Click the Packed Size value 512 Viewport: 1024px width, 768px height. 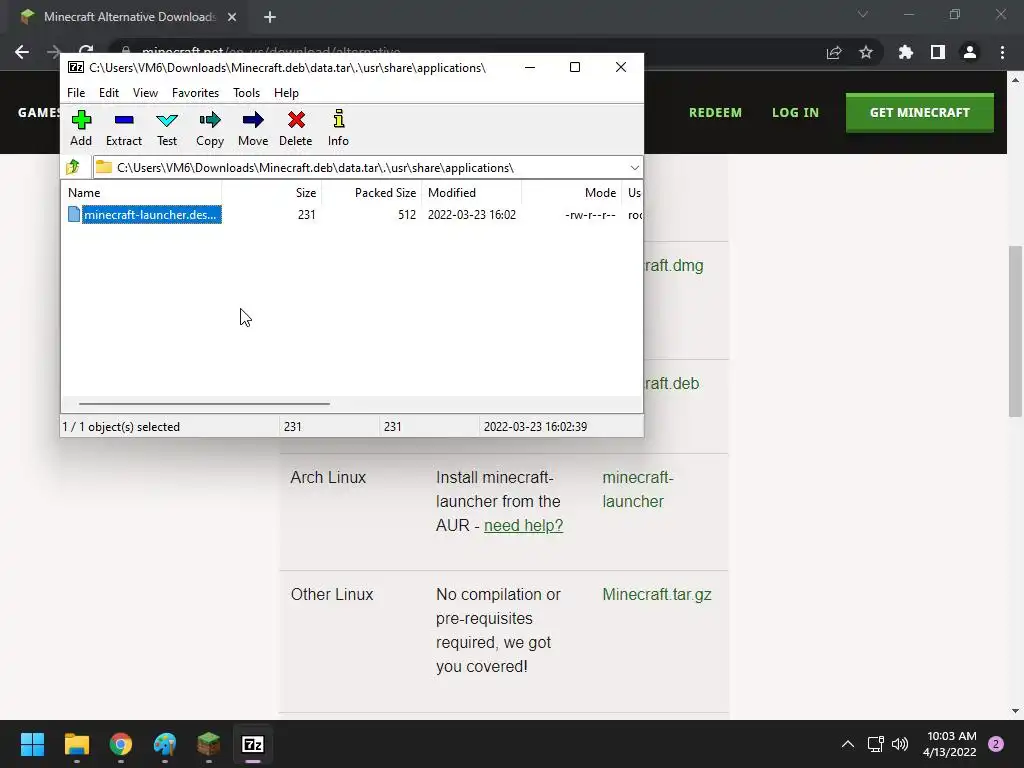pyautogui.click(x=406, y=214)
